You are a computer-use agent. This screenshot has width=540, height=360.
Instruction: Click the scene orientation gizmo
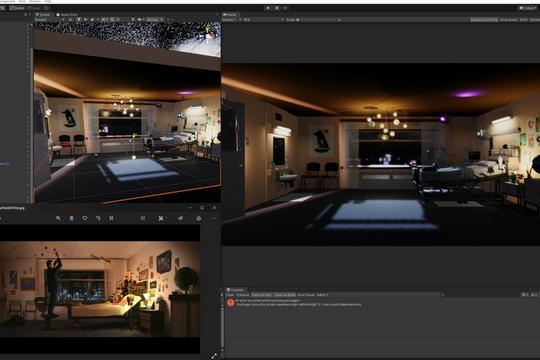pos(209,32)
